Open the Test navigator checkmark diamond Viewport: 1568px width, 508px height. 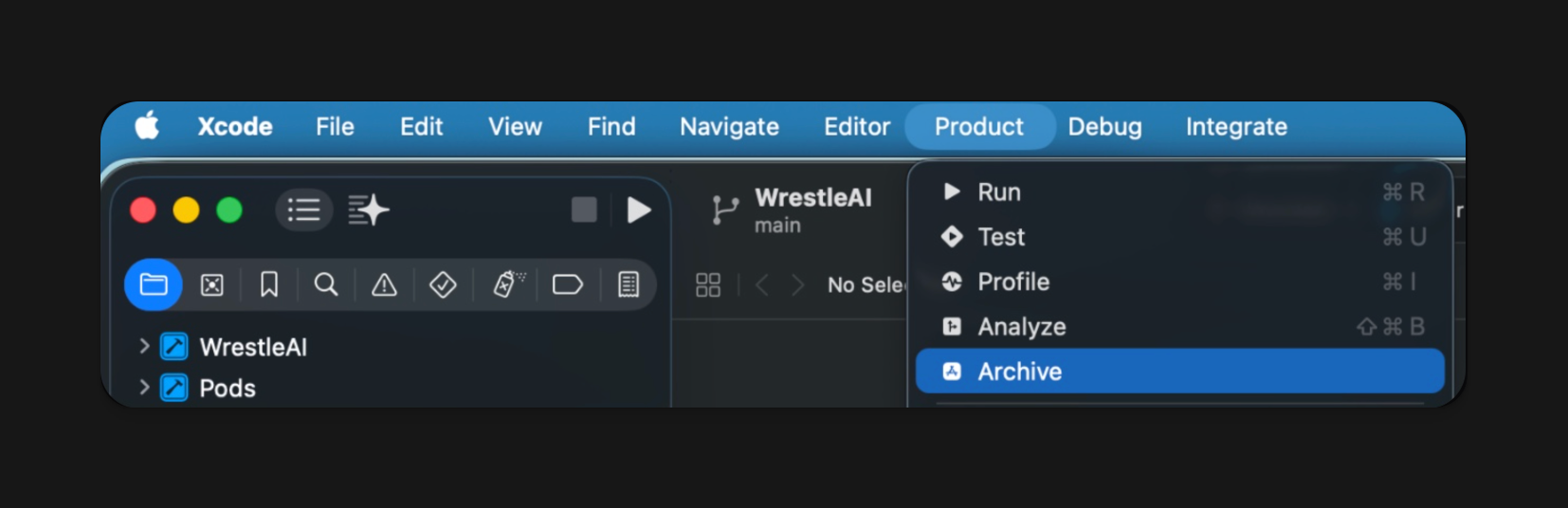[x=443, y=284]
